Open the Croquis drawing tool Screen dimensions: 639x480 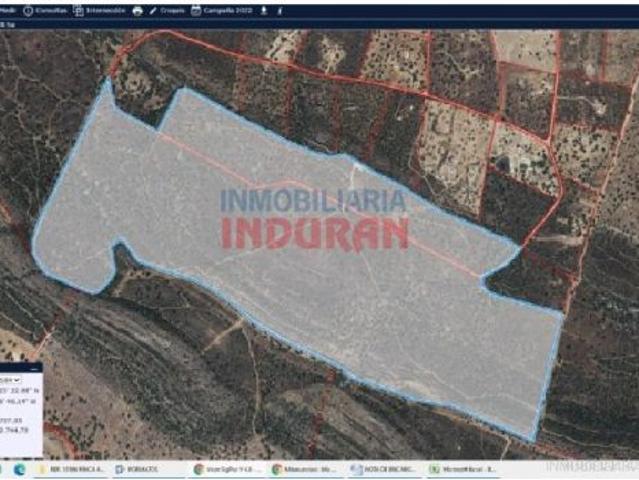[x=166, y=11]
